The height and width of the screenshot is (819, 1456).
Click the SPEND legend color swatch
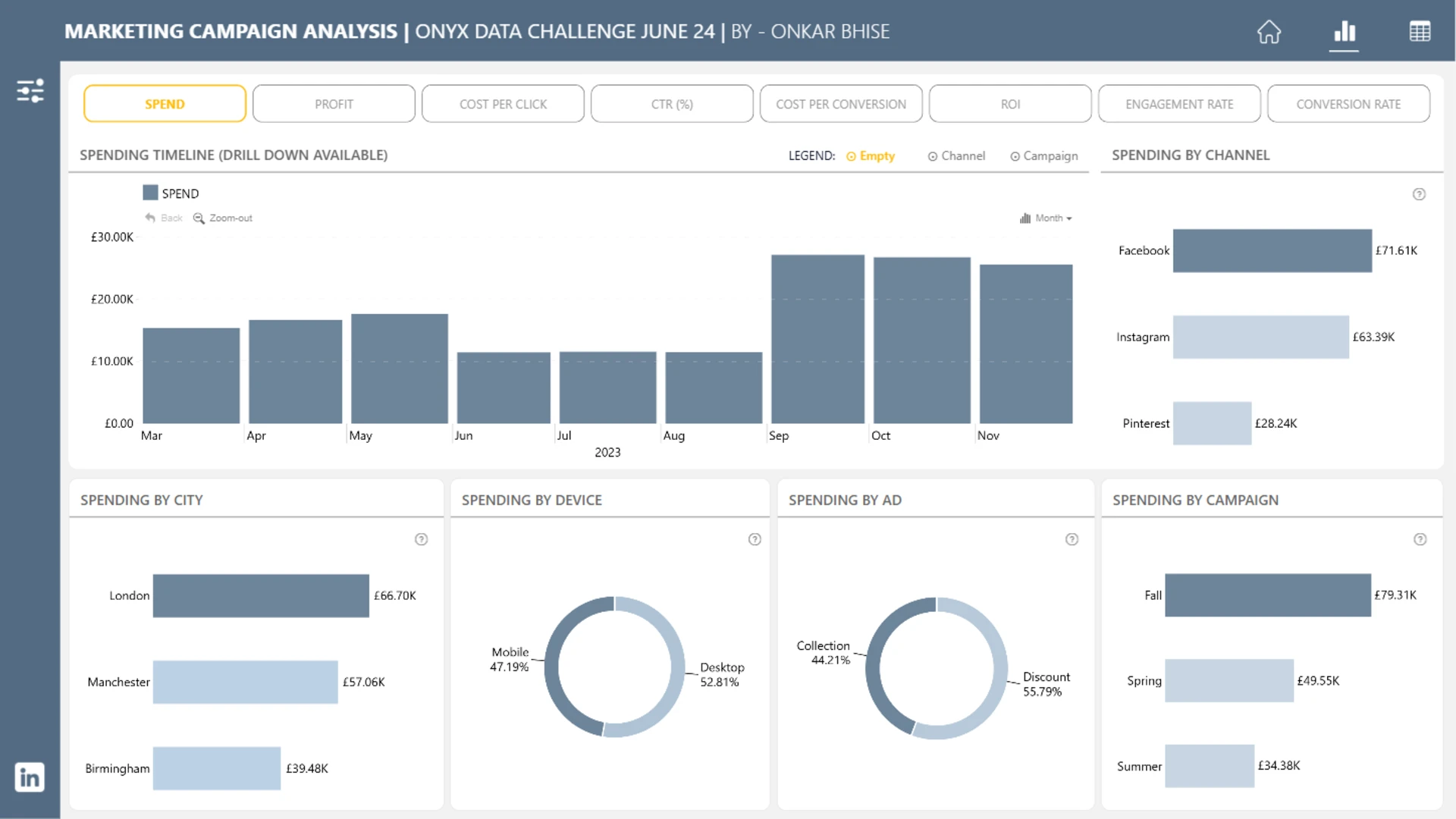(x=150, y=193)
